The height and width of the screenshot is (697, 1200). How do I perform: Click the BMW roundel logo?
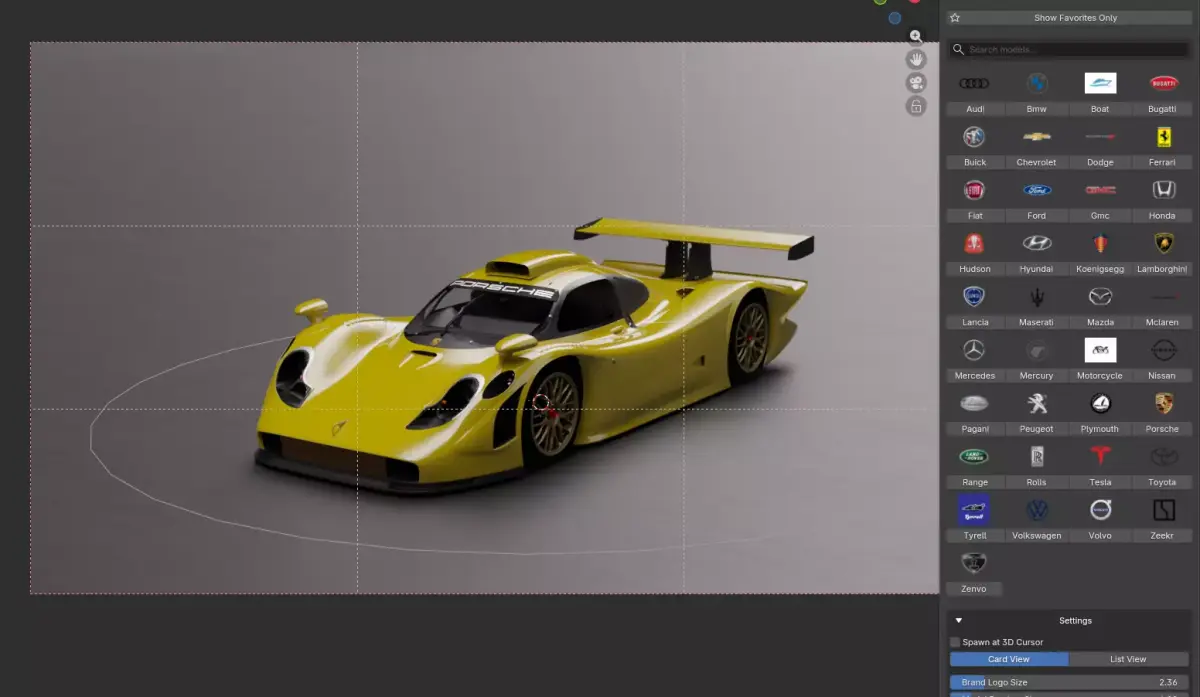[x=1037, y=83]
